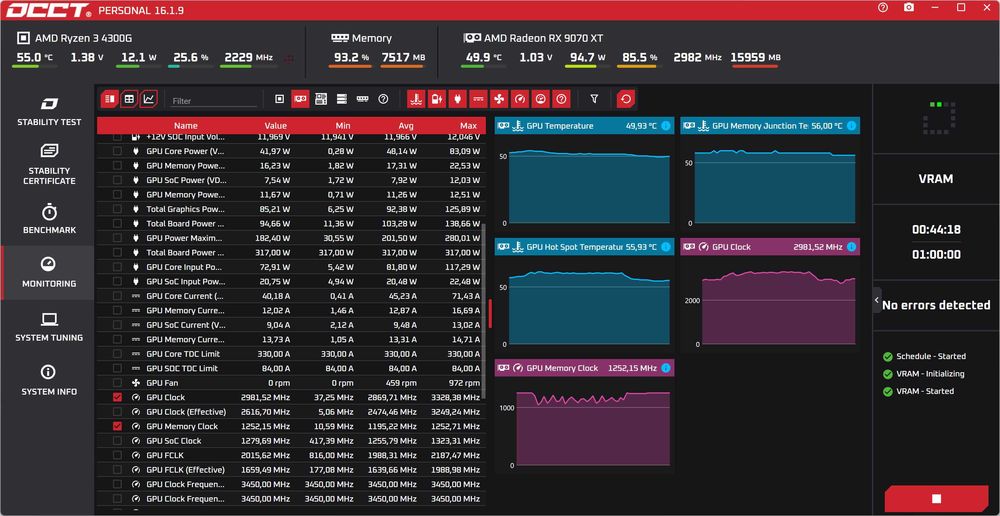This screenshot has height=516, width=1000.
Task: Open info for GPU Hot Spot Temperature graph
Action: point(666,247)
